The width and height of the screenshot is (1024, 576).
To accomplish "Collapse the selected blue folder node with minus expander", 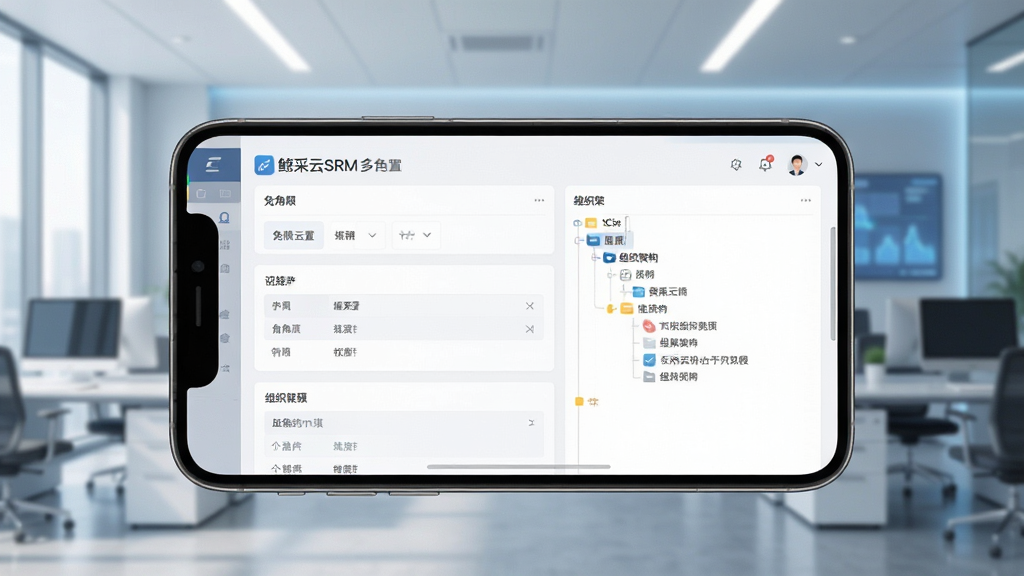I will tap(577, 240).
